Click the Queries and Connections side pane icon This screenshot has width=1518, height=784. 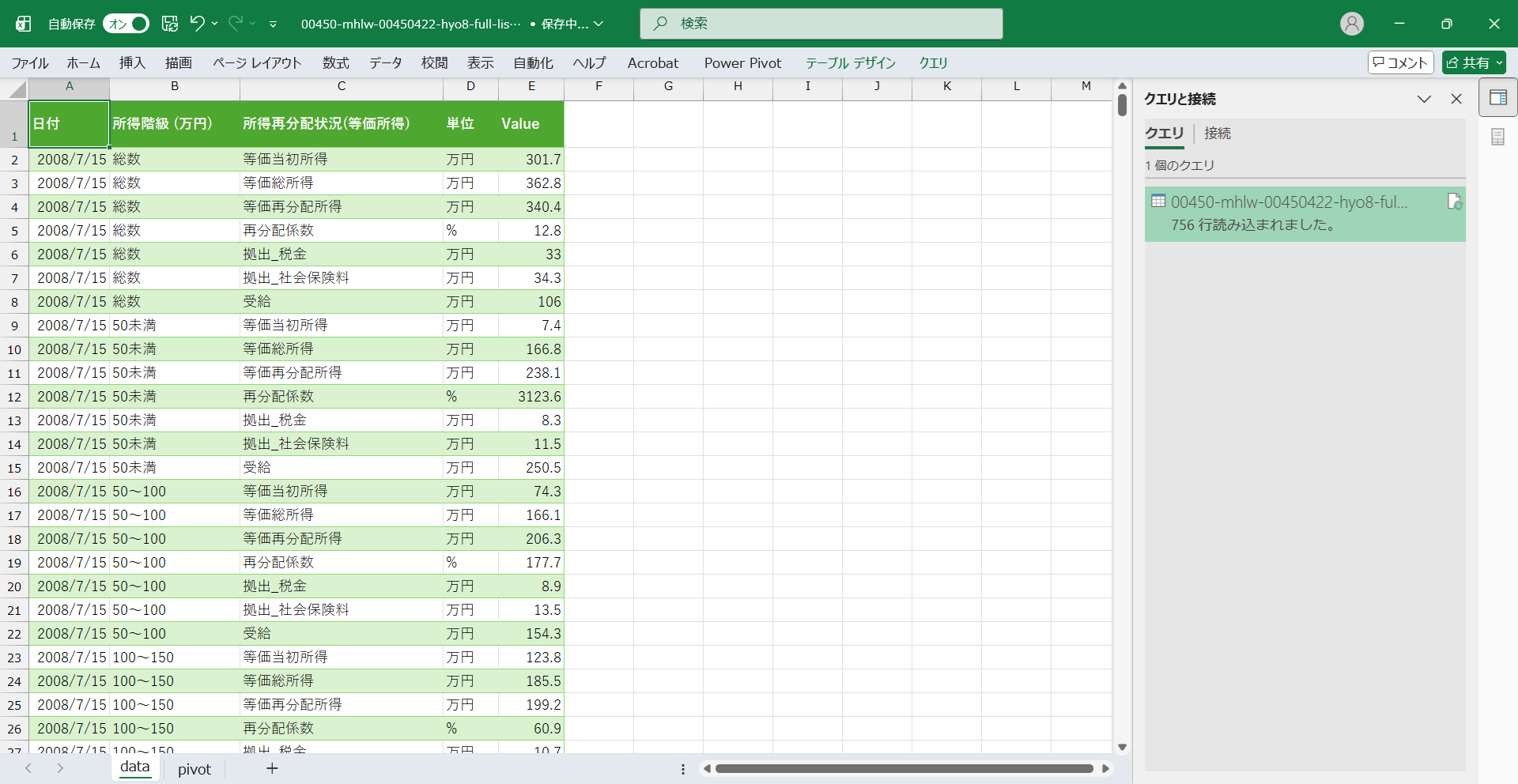[1497, 98]
